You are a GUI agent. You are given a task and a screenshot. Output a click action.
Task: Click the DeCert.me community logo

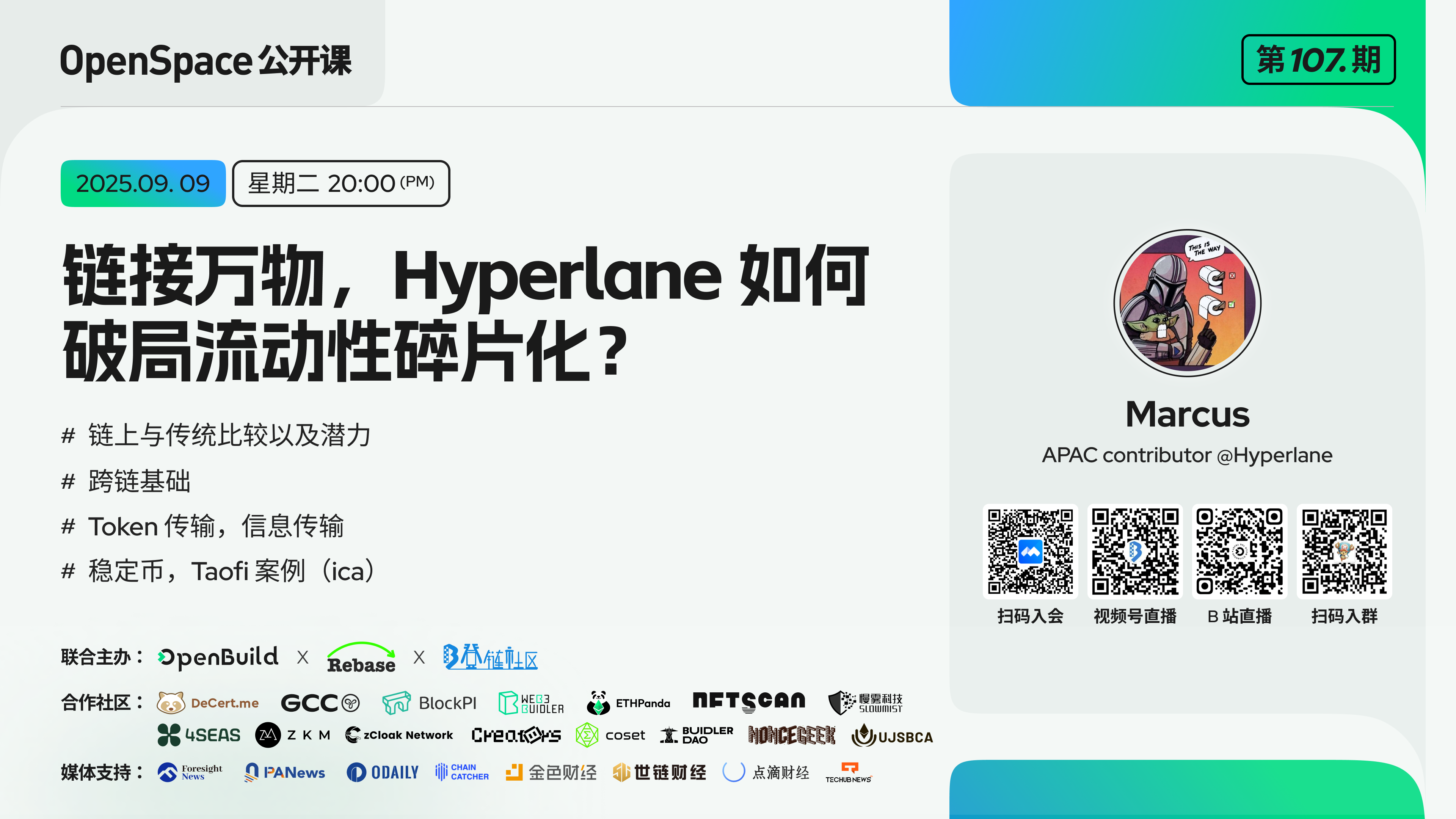207,703
